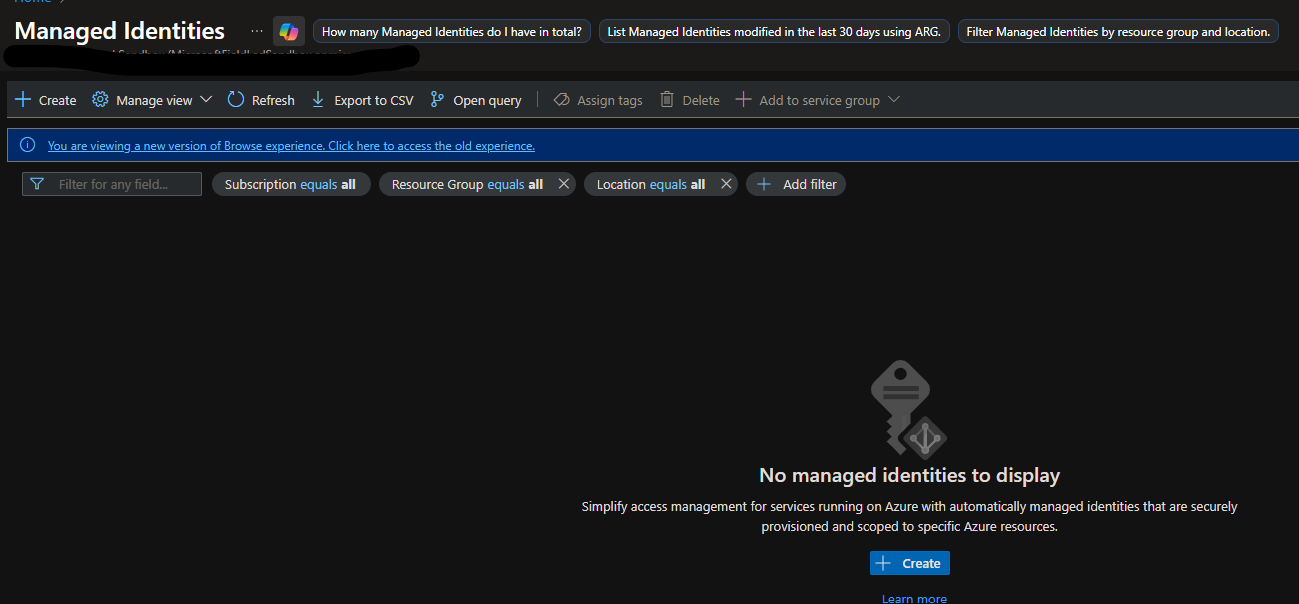The height and width of the screenshot is (604, 1299).
Task: Remove the Location filter
Action: point(726,184)
